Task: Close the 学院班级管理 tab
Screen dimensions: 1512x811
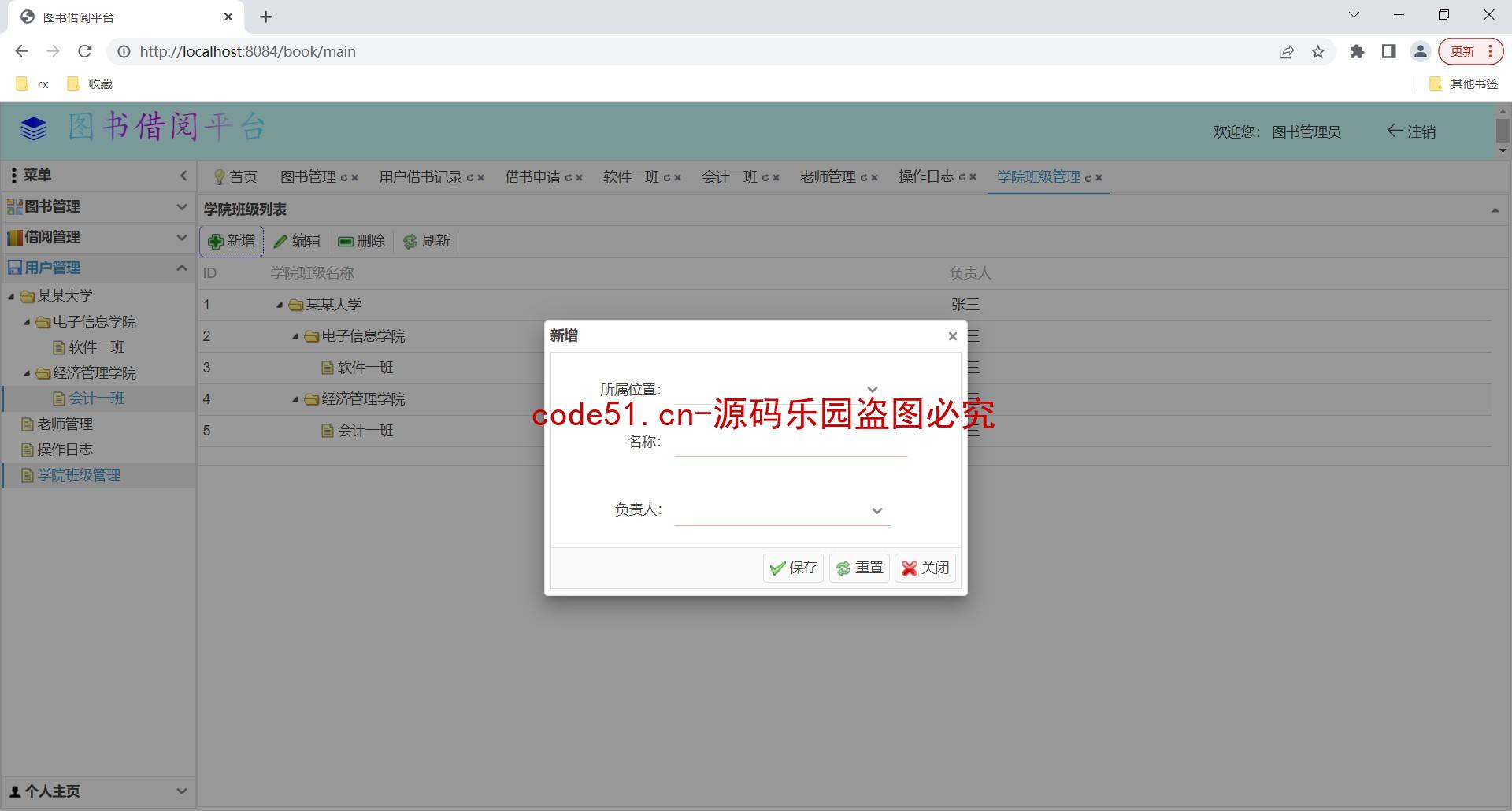Action: [1099, 178]
